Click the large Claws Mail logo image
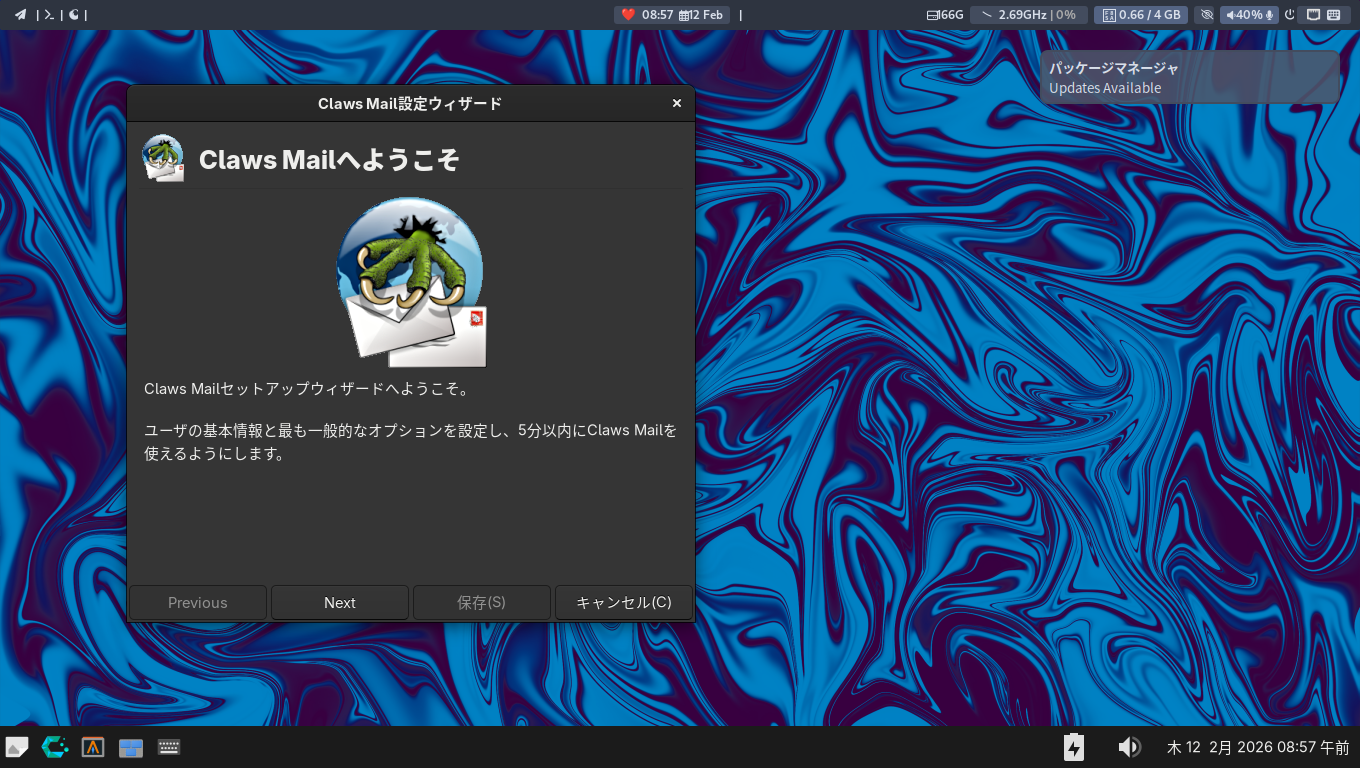 [411, 282]
